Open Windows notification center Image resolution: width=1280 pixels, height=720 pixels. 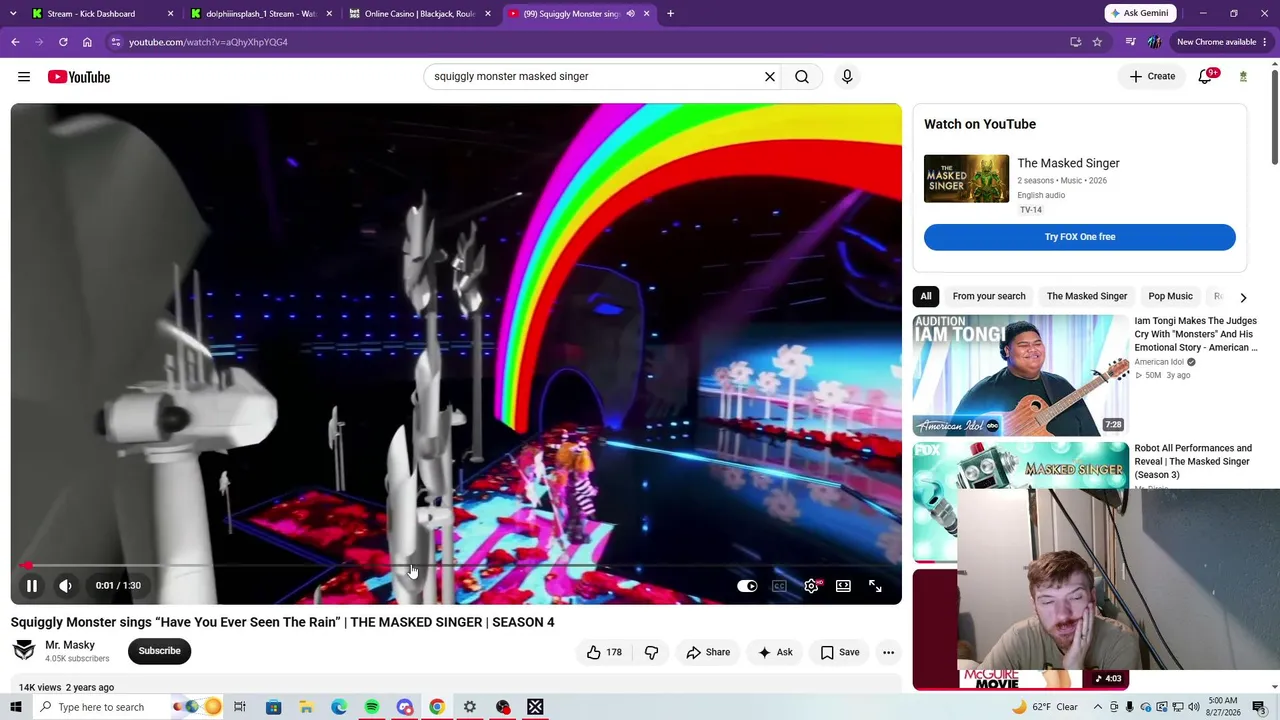pos(1259,707)
